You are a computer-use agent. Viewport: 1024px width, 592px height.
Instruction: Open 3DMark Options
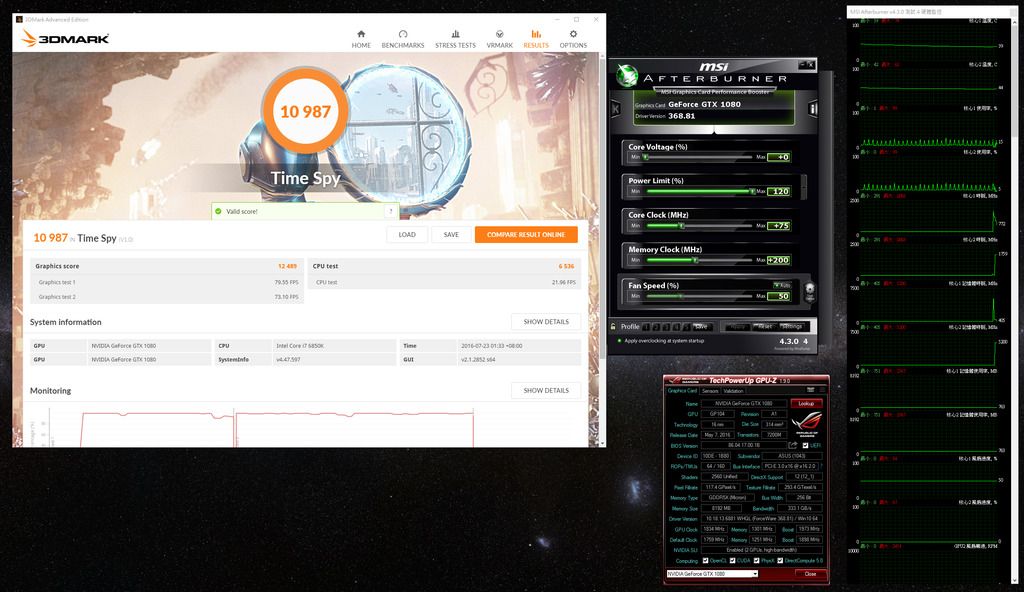tap(573, 39)
